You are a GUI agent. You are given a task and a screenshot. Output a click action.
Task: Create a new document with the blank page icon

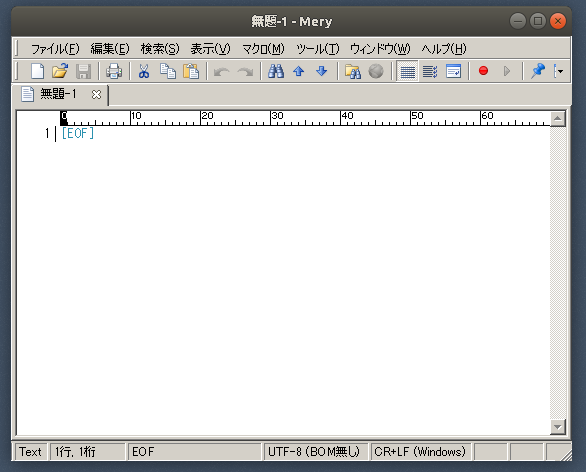coord(37,71)
